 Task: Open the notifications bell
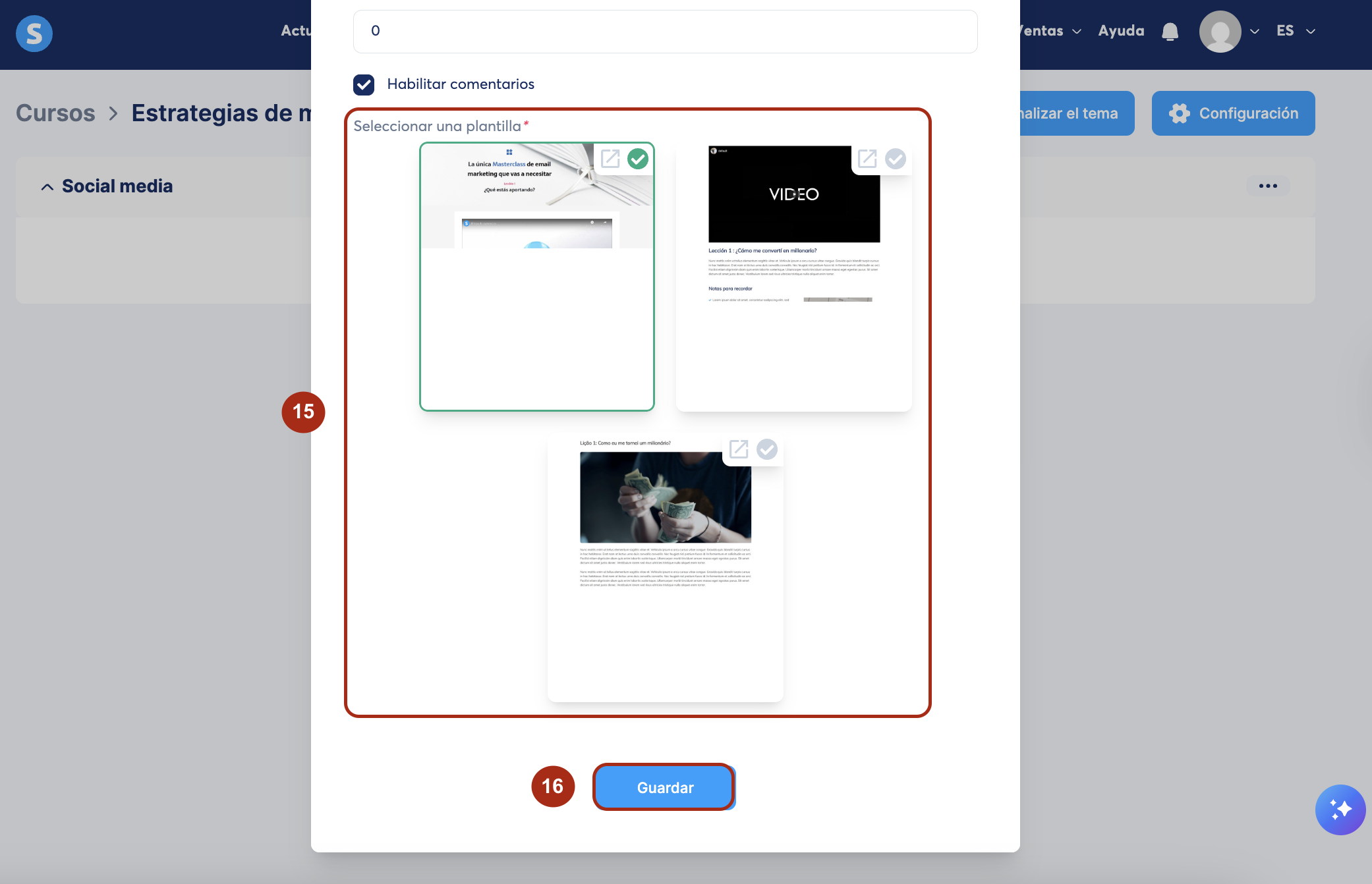pyautogui.click(x=1170, y=32)
